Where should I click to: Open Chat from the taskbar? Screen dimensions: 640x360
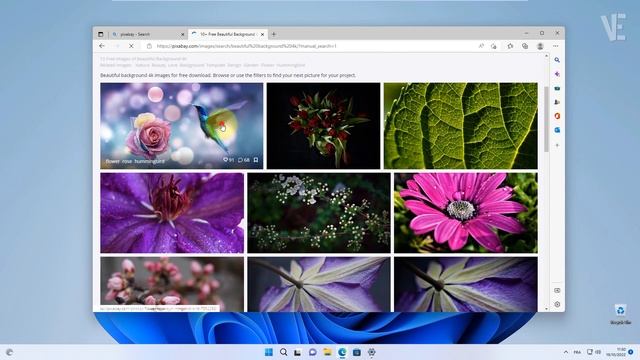click(313, 352)
